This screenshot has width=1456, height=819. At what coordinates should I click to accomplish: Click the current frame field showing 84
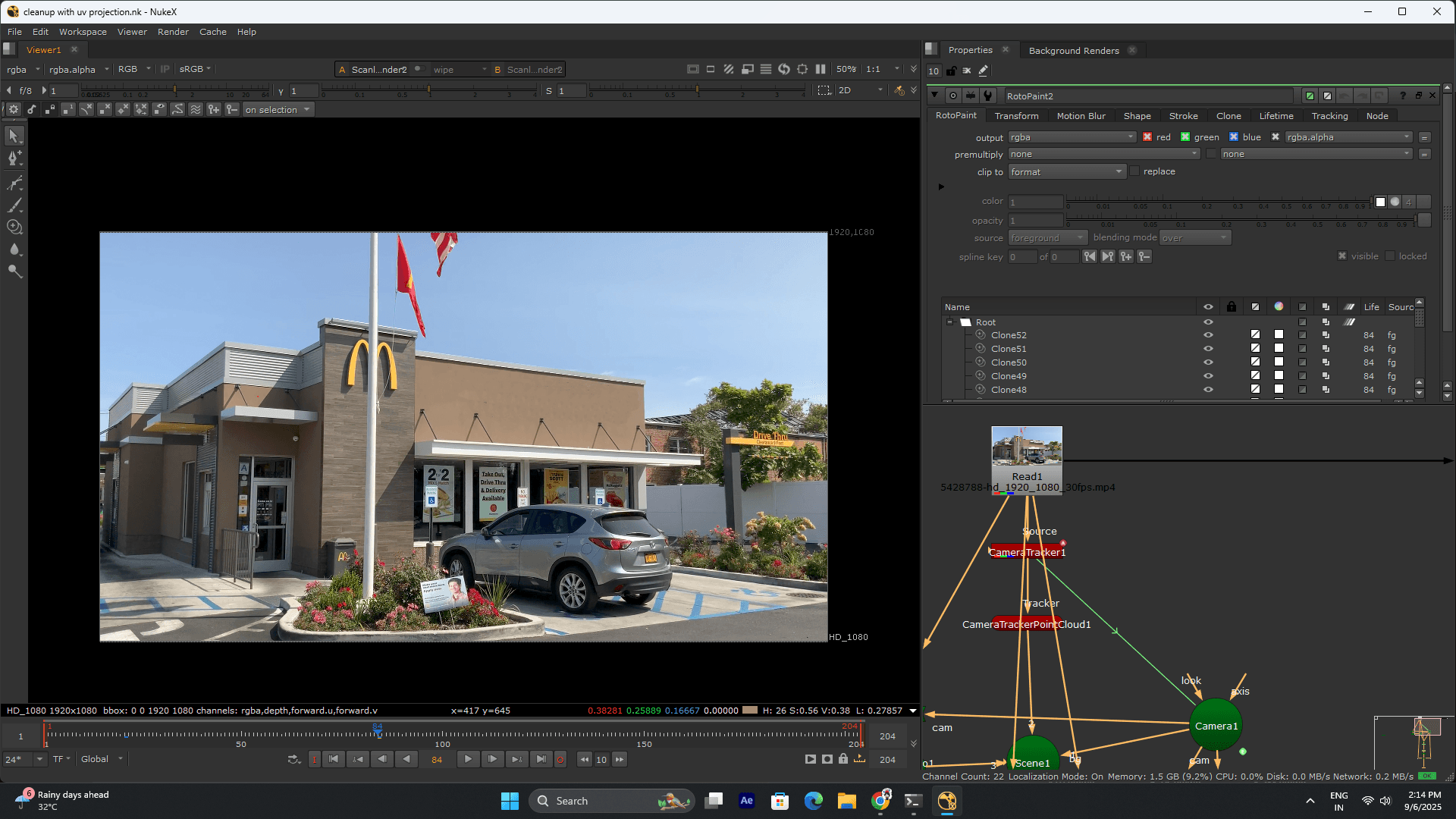(x=437, y=760)
